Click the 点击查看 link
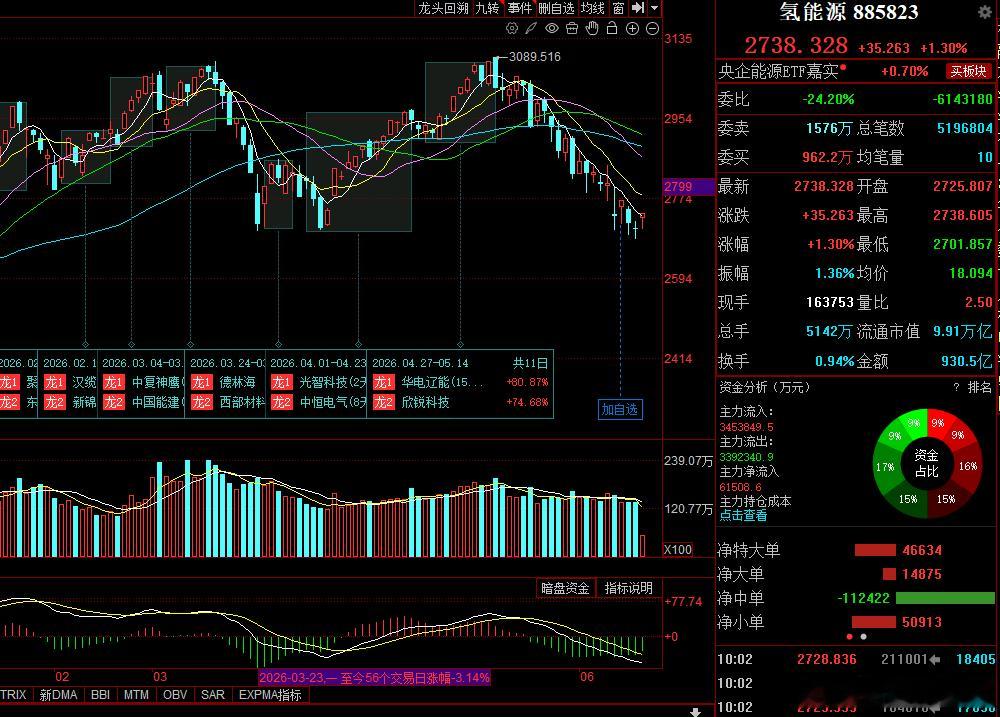The image size is (1000, 717). (743, 515)
